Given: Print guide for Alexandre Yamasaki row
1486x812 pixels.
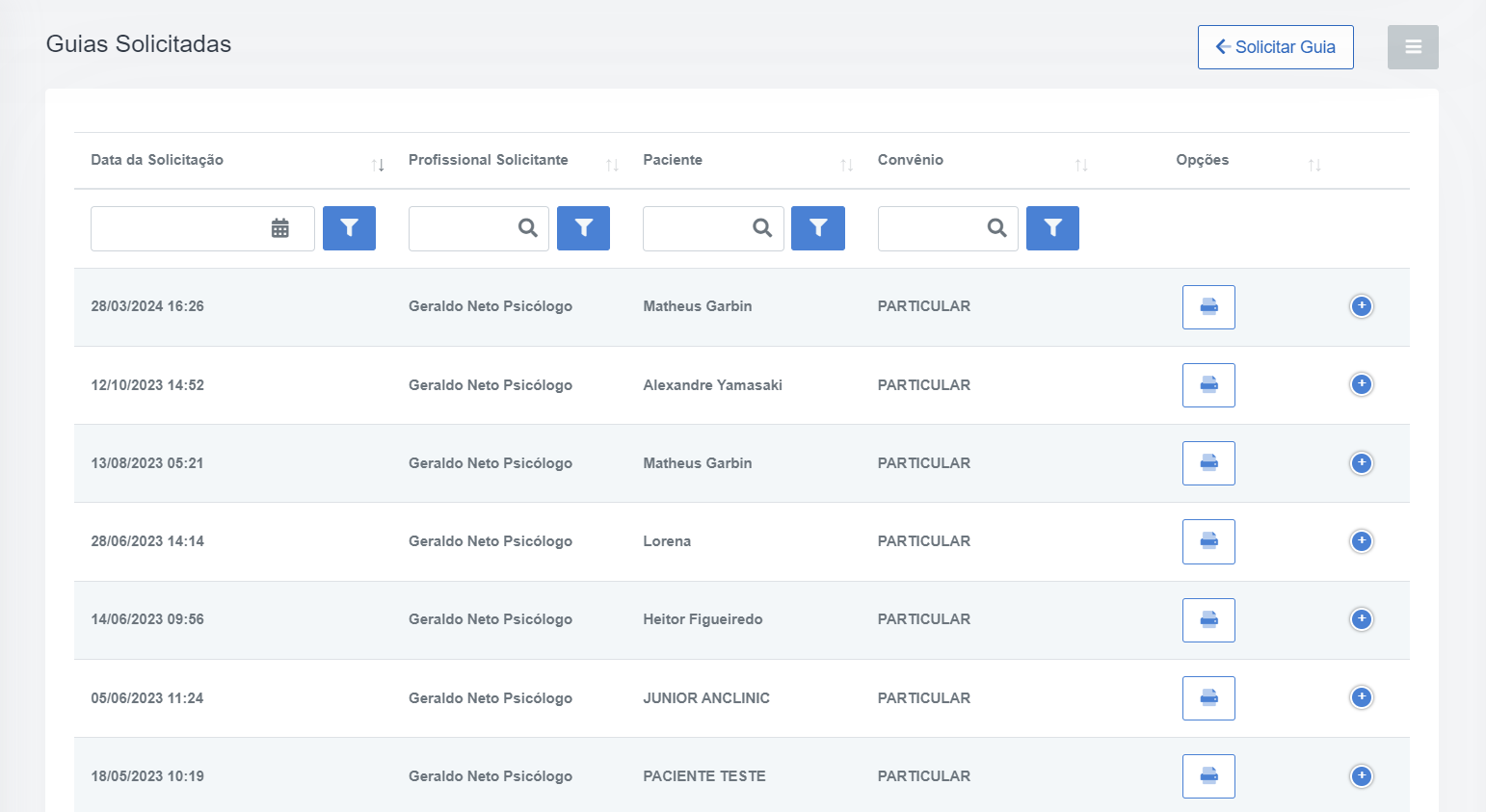Looking at the screenshot, I should (x=1208, y=385).
